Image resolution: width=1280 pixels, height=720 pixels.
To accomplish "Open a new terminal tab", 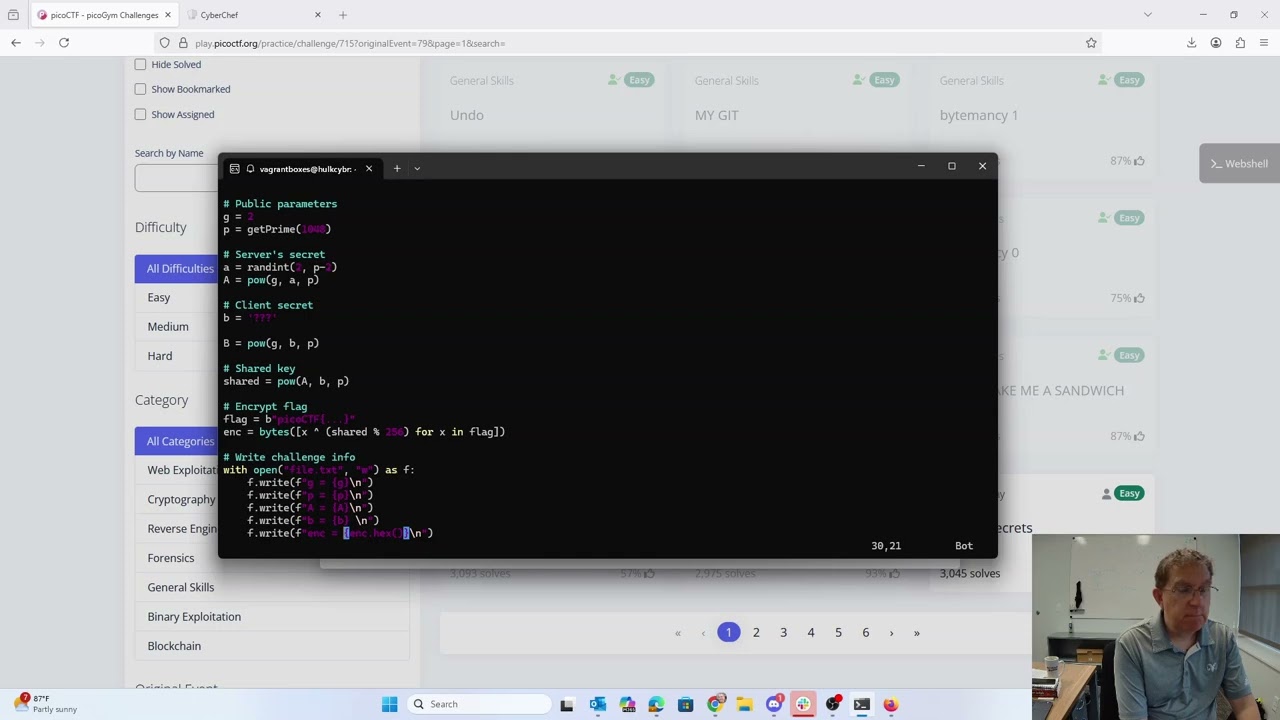I will coord(397,168).
